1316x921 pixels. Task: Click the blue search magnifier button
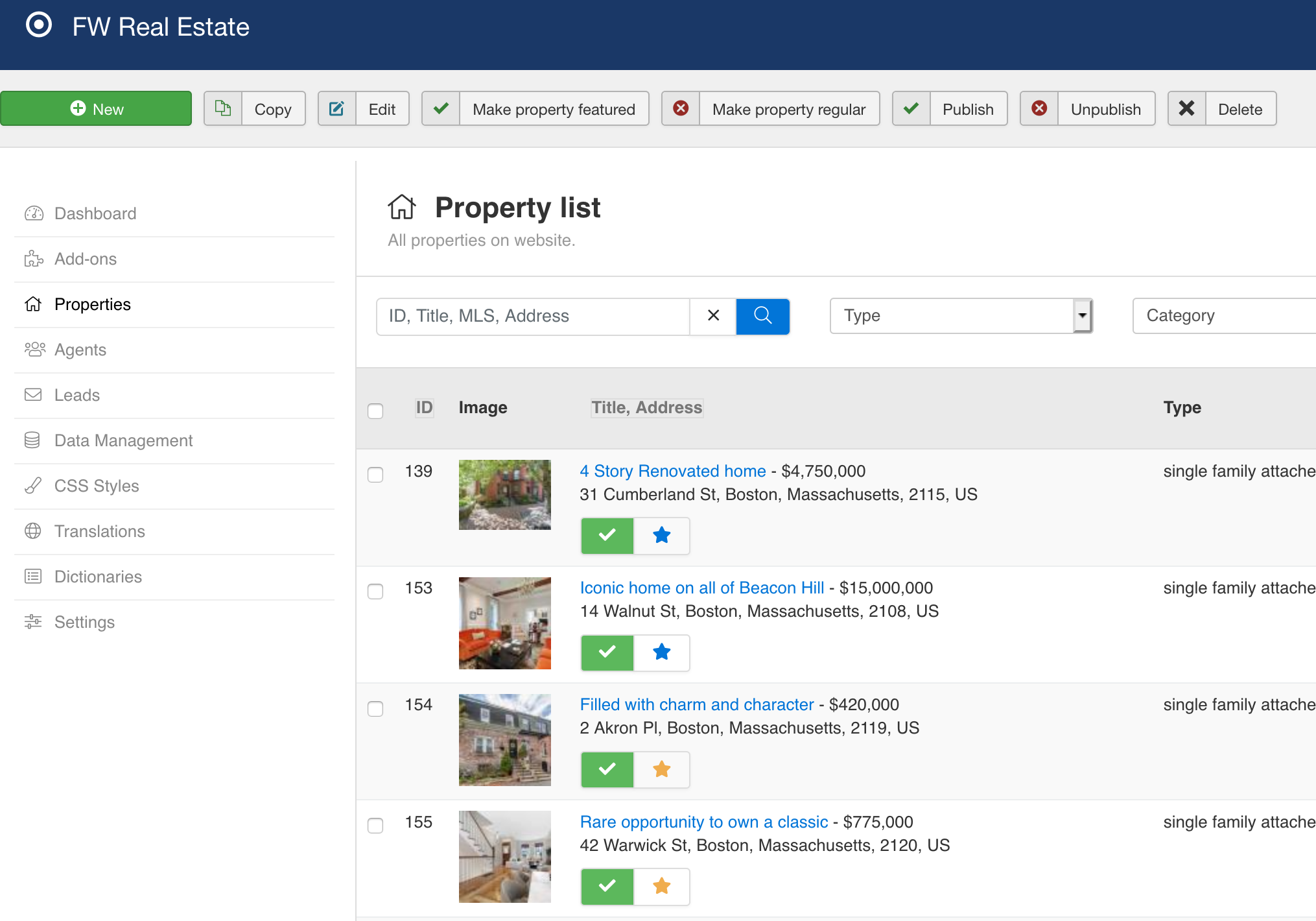point(762,316)
